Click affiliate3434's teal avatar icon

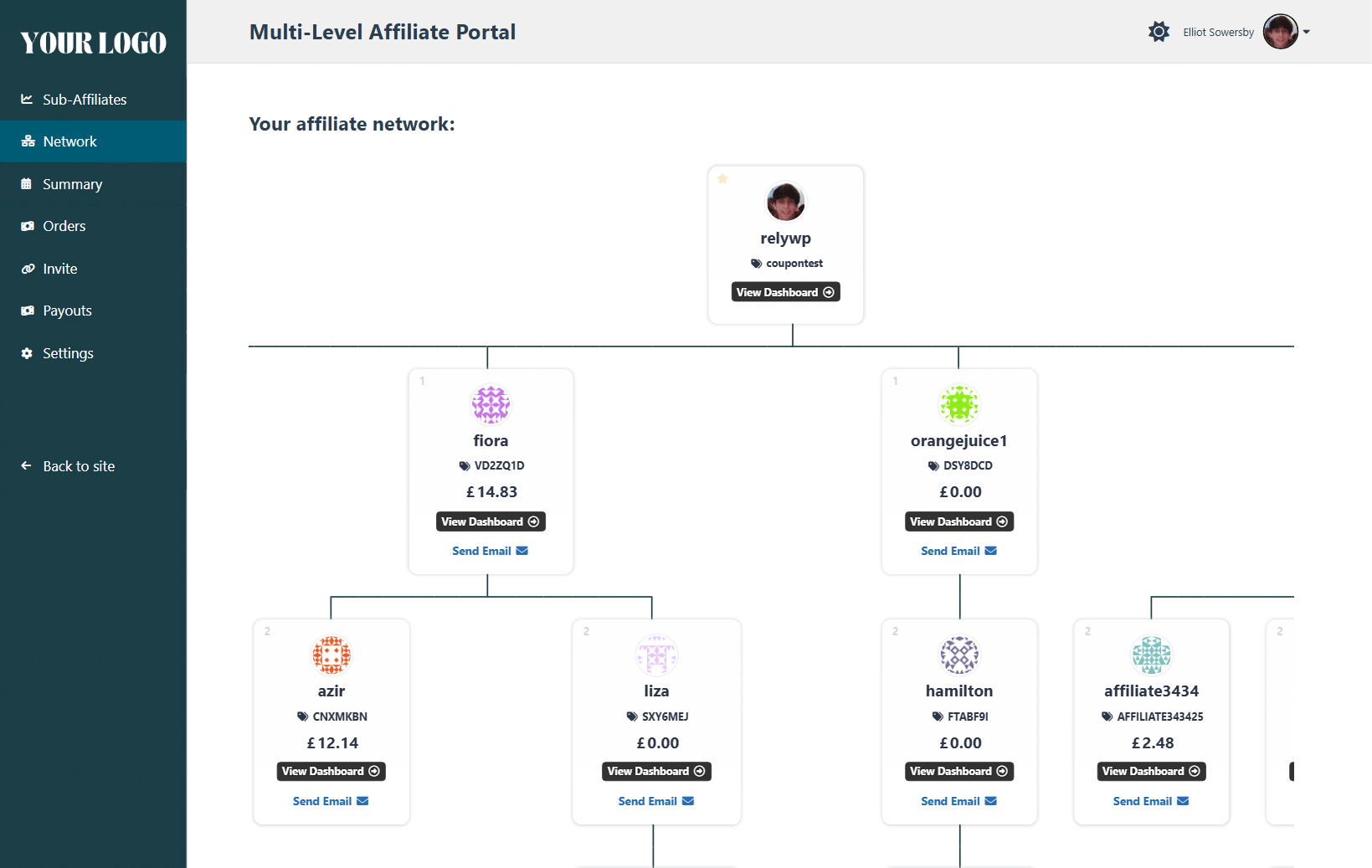(1152, 655)
